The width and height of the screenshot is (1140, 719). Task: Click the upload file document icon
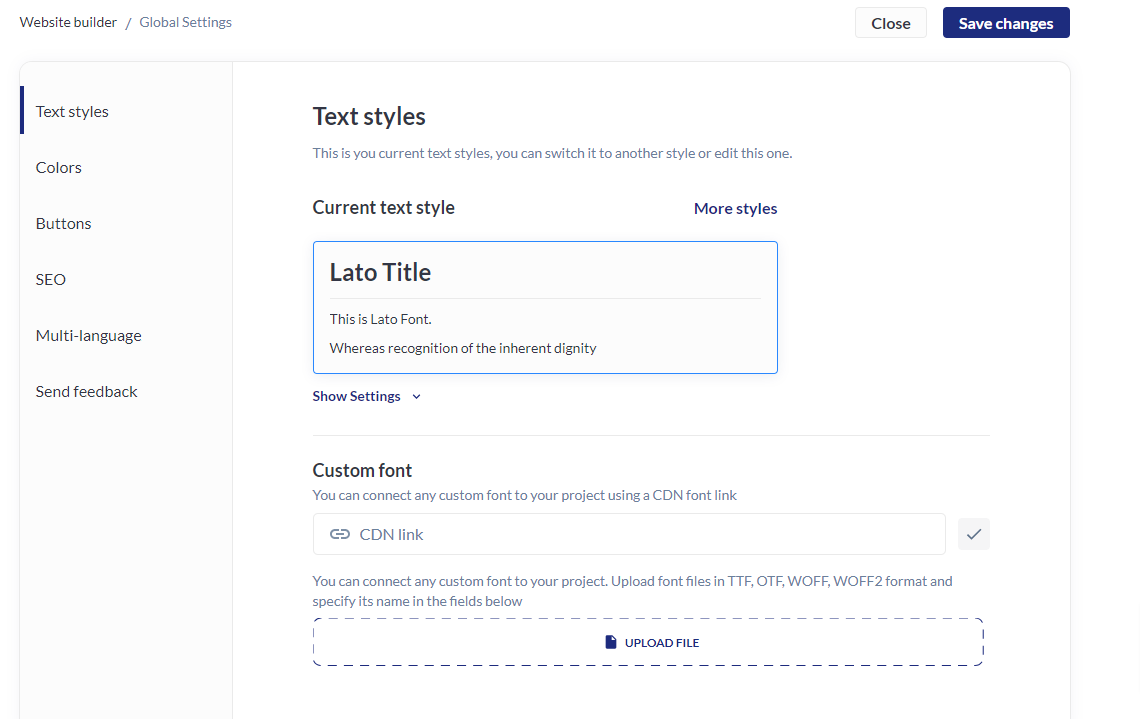(611, 642)
